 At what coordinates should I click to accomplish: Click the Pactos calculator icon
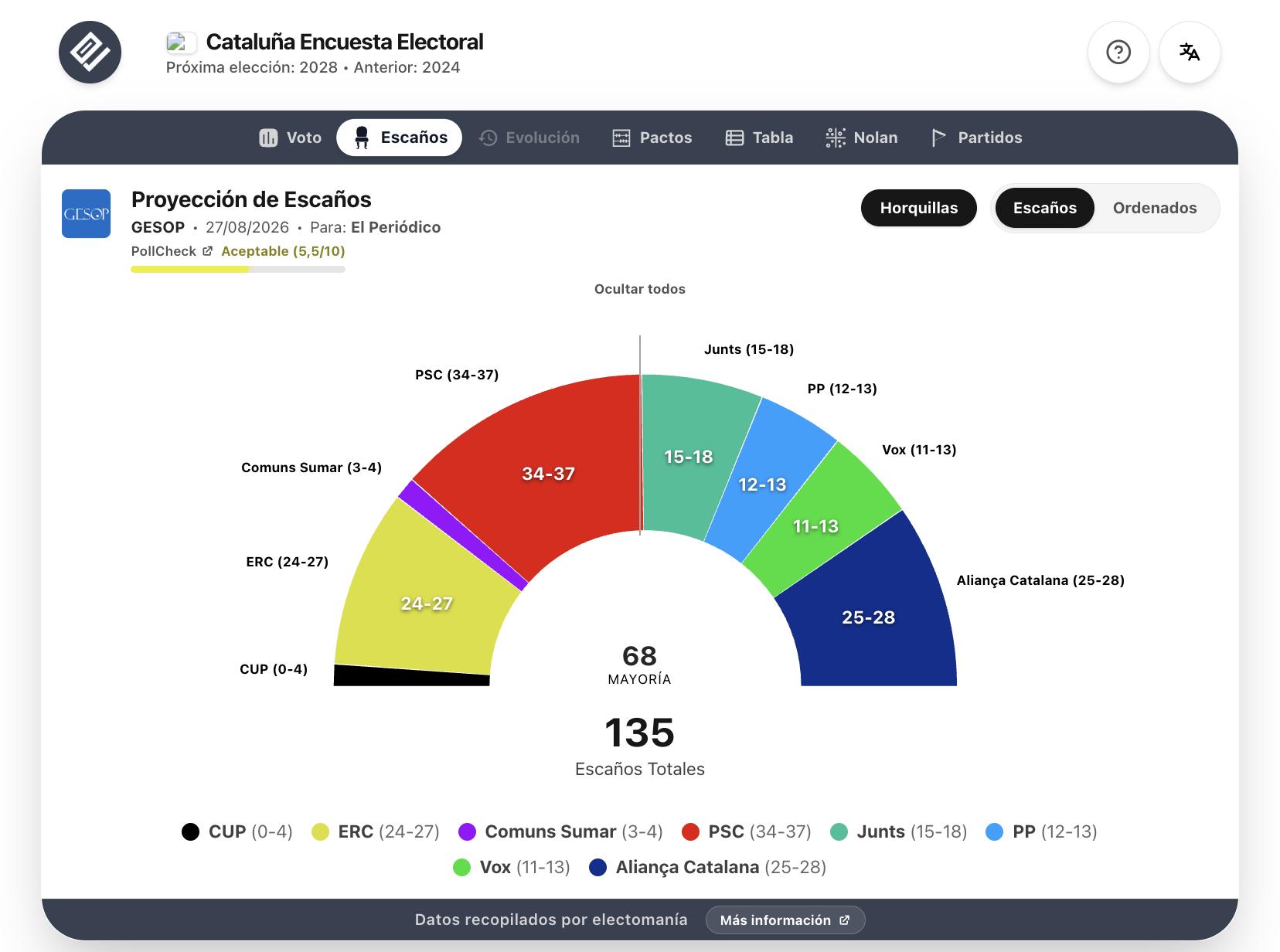(x=621, y=138)
